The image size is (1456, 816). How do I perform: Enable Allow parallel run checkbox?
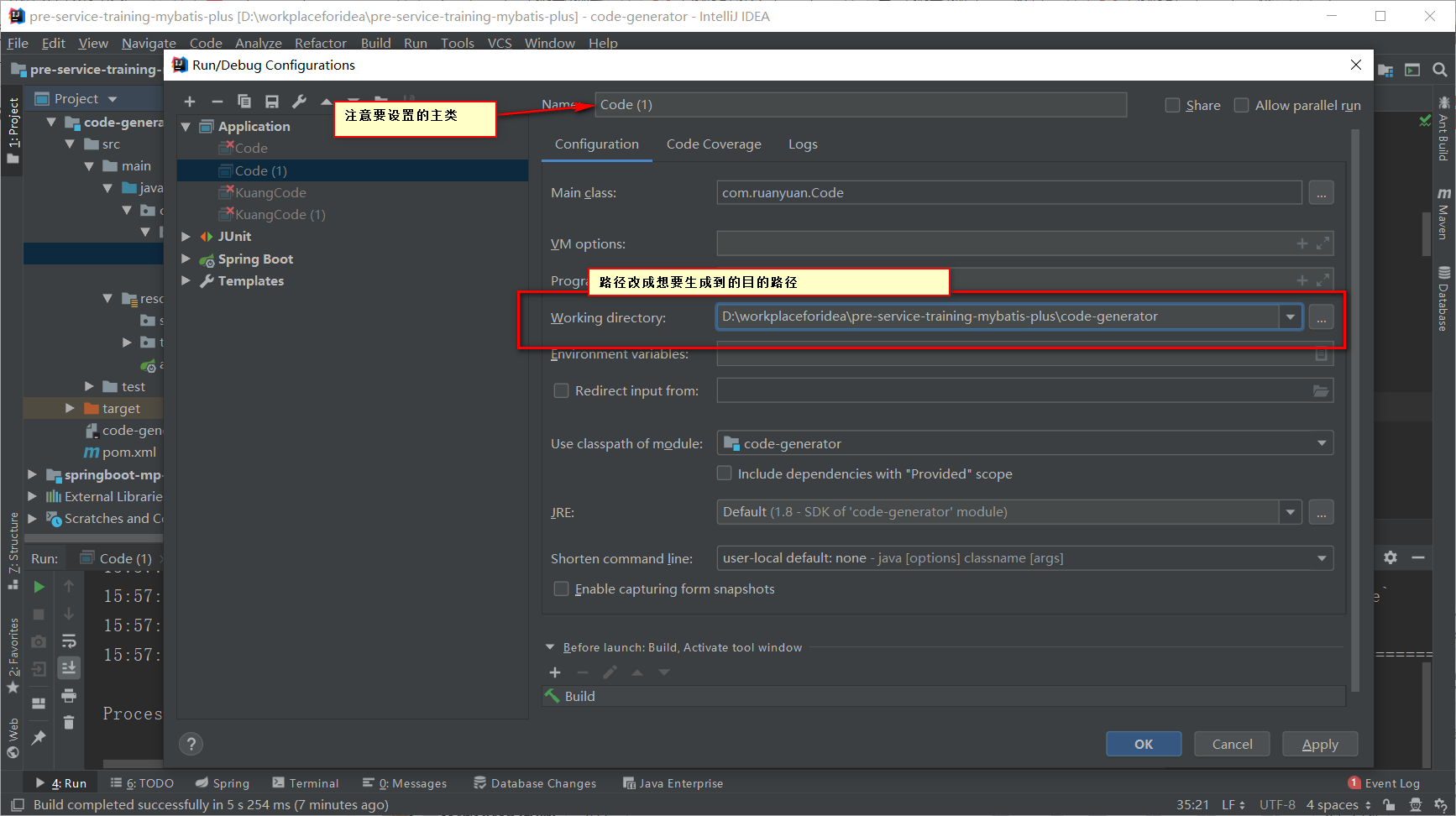pos(1241,105)
